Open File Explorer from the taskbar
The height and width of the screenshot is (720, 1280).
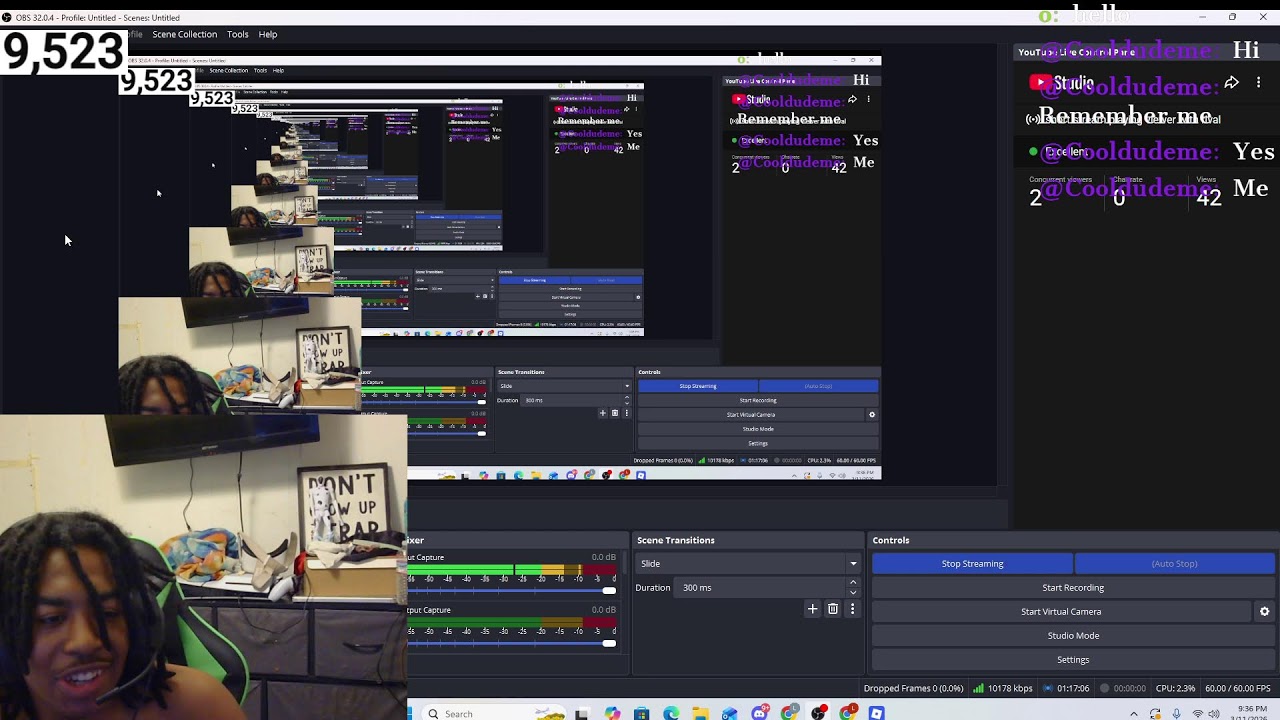click(700, 713)
